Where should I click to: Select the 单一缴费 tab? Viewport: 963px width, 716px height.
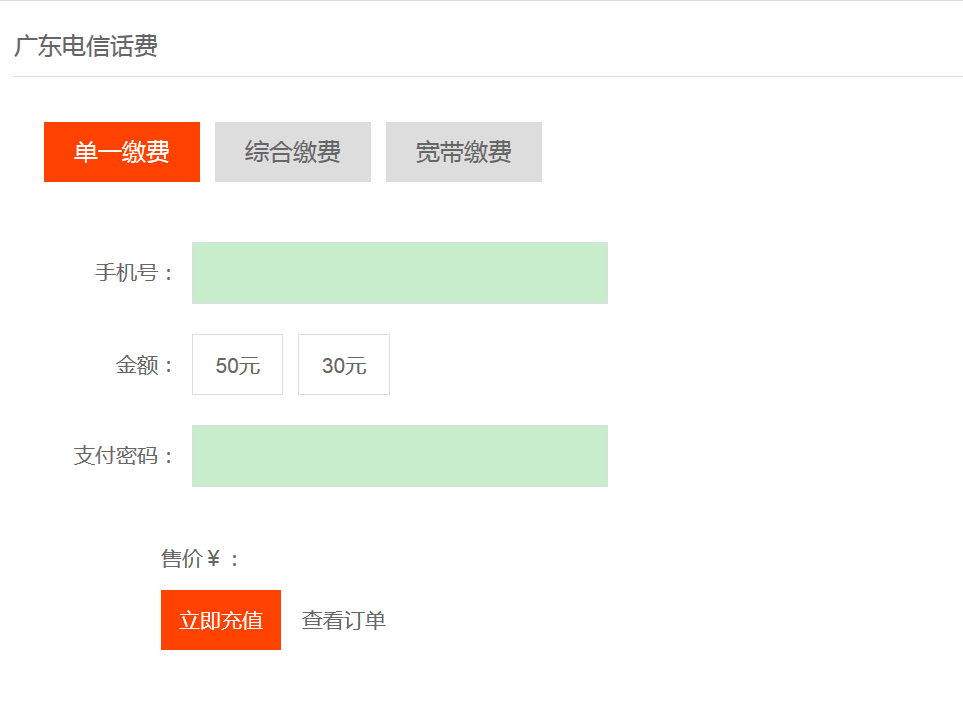click(x=122, y=152)
